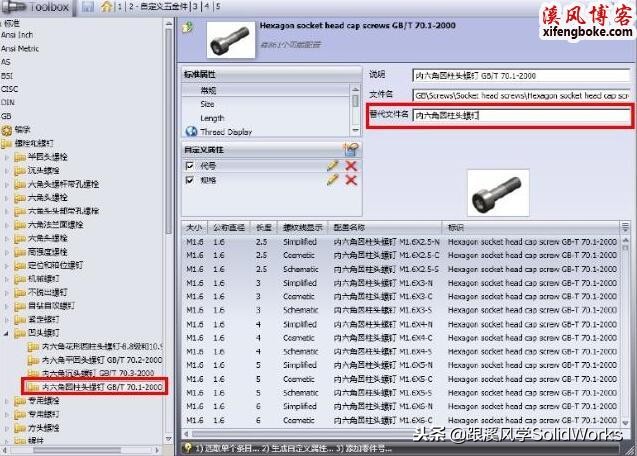
Task: Select Length in standard properties list
Action: tap(265, 118)
